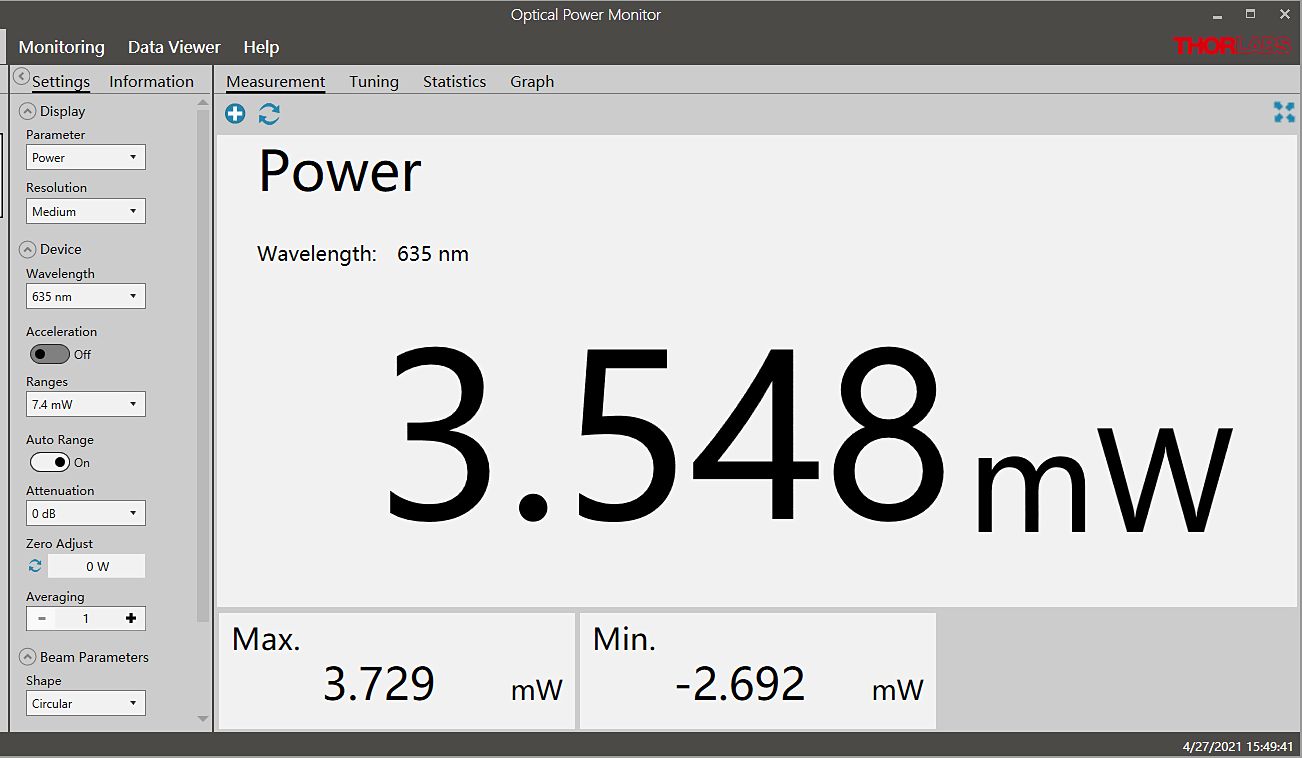Viewport: 1302px width, 758px height.
Task: Switch to the Statistics tab
Action: click(454, 82)
